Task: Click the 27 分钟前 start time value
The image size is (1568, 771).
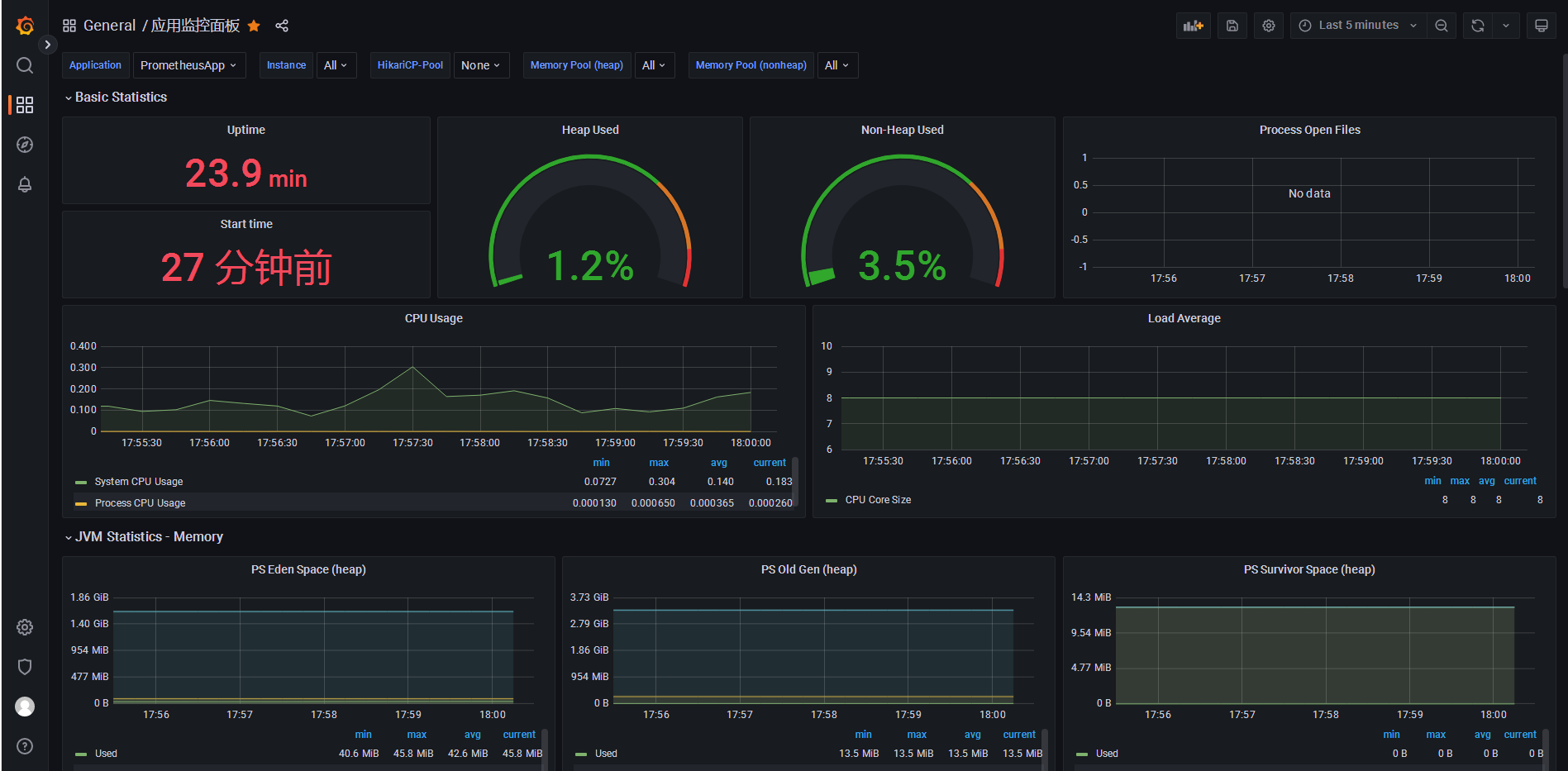Action: [x=246, y=268]
